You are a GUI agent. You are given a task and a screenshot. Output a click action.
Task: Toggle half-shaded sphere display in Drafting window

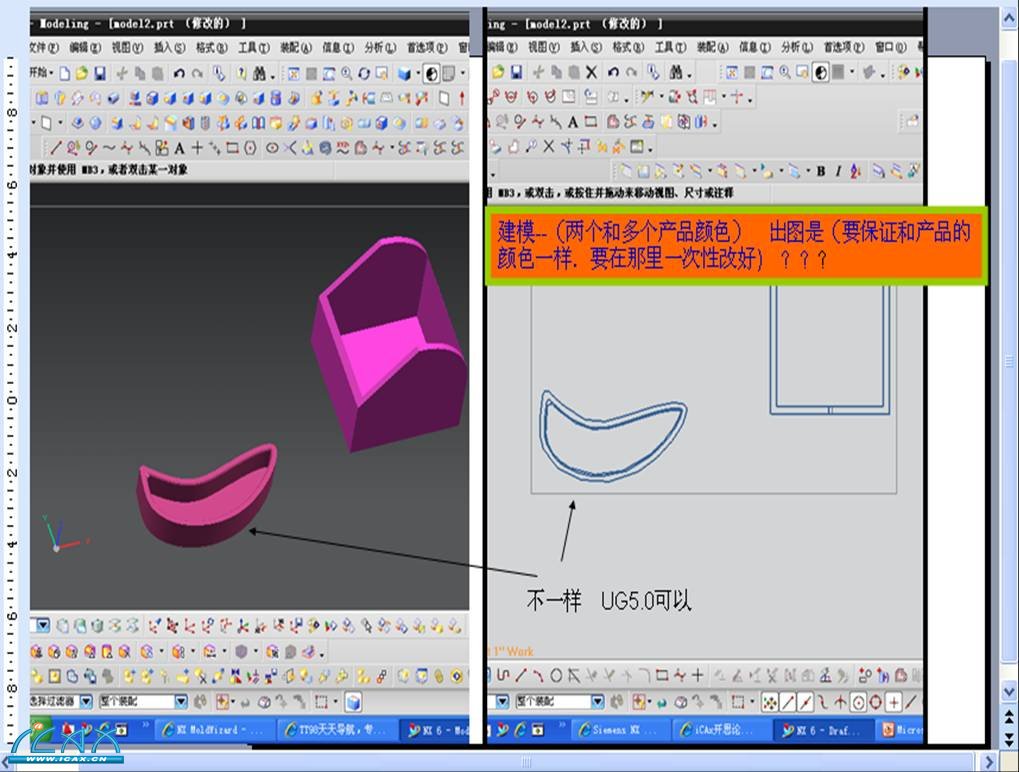pos(821,71)
